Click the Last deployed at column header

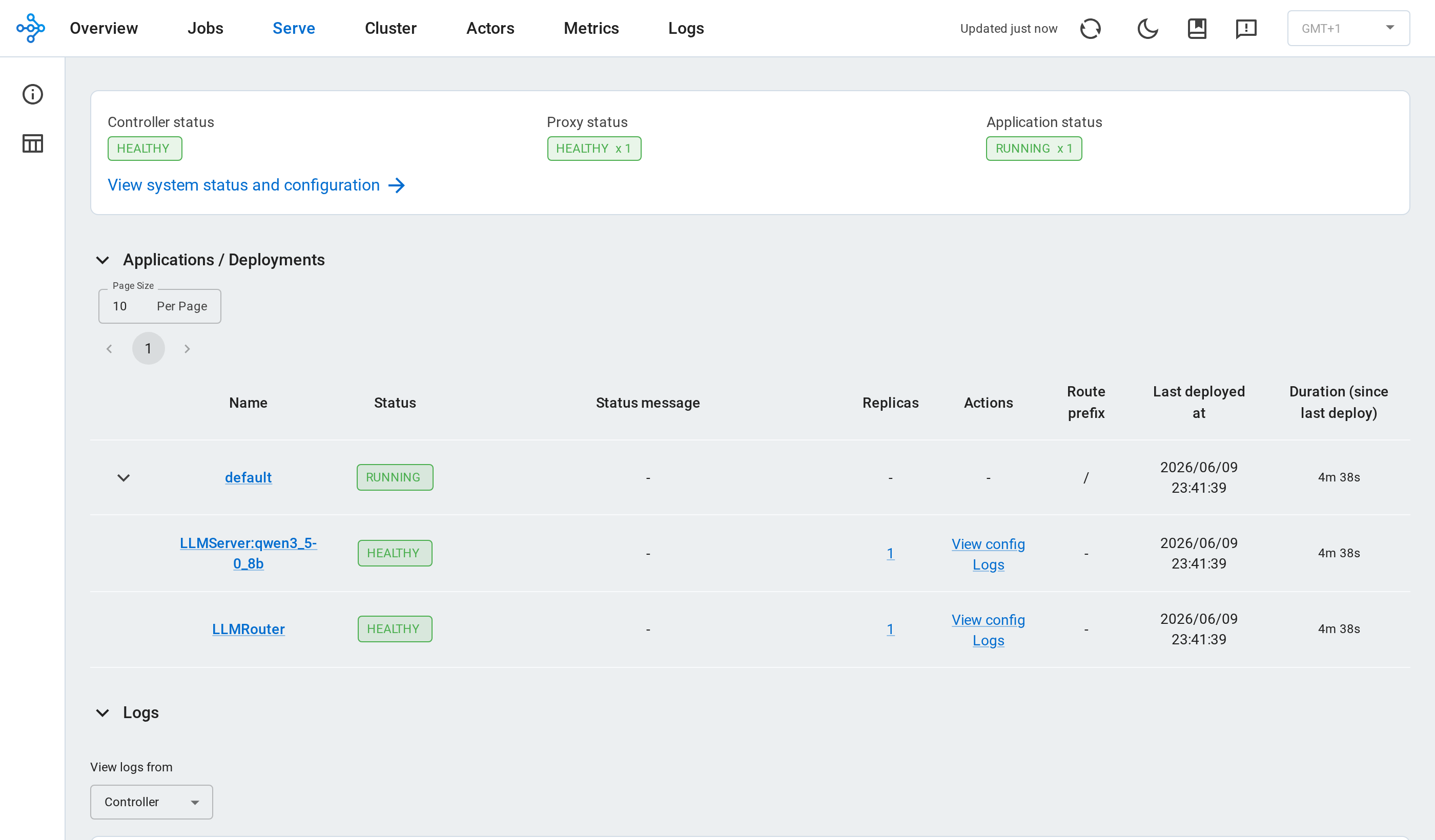1199,403
